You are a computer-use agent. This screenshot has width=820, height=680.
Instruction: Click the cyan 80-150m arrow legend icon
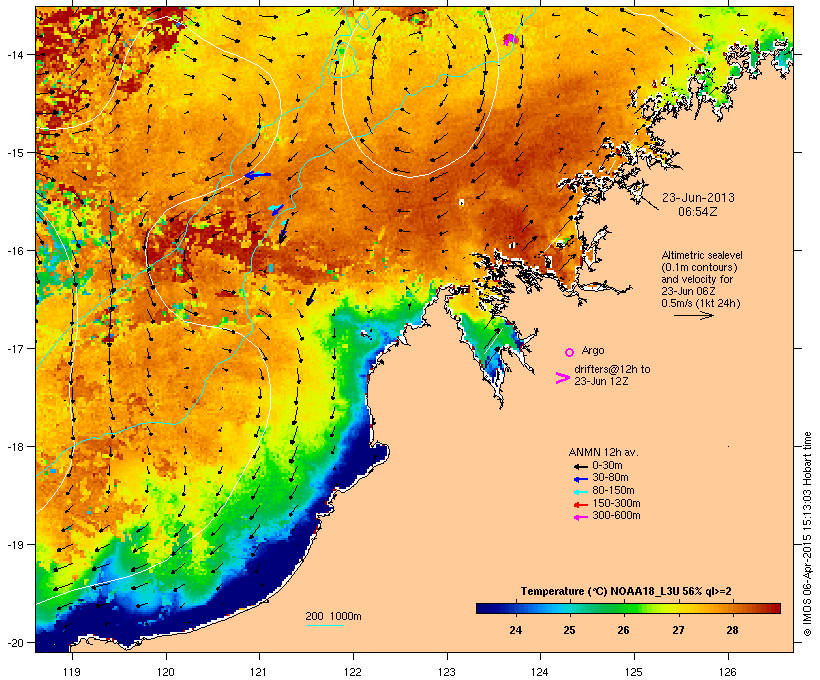tap(580, 492)
